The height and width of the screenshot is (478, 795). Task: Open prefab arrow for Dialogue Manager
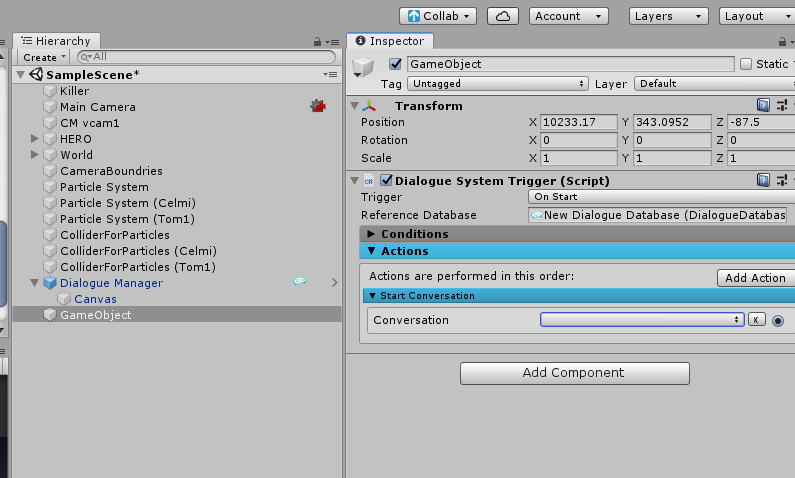[335, 282]
